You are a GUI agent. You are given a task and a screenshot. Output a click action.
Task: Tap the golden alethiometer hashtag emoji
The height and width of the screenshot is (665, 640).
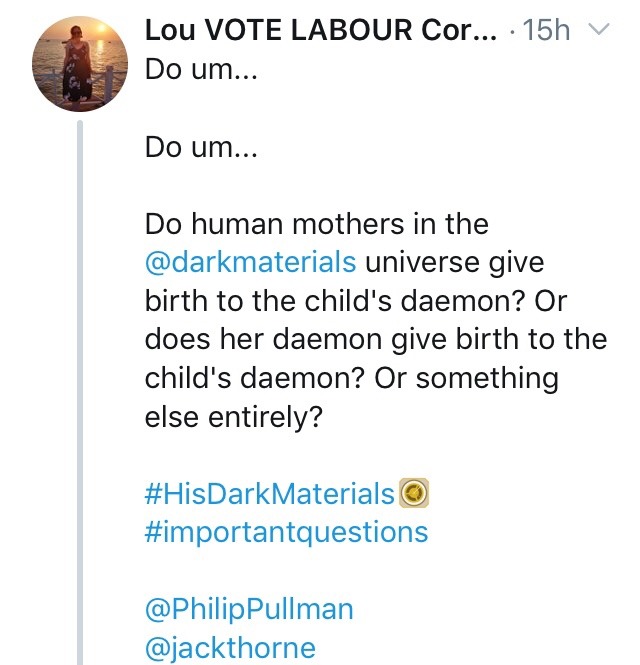click(x=414, y=493)
